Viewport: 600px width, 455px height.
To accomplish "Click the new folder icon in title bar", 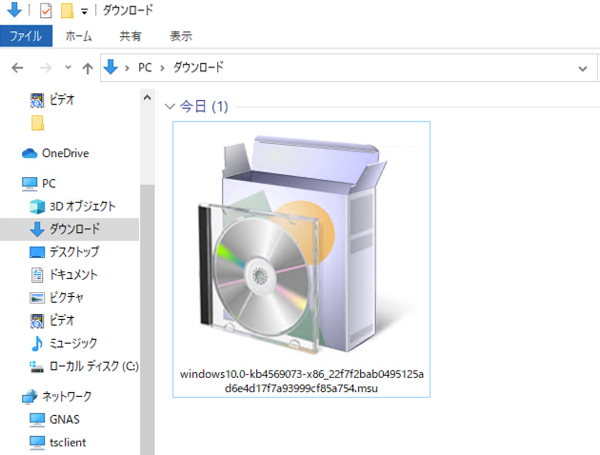I will tap(67, 12).
